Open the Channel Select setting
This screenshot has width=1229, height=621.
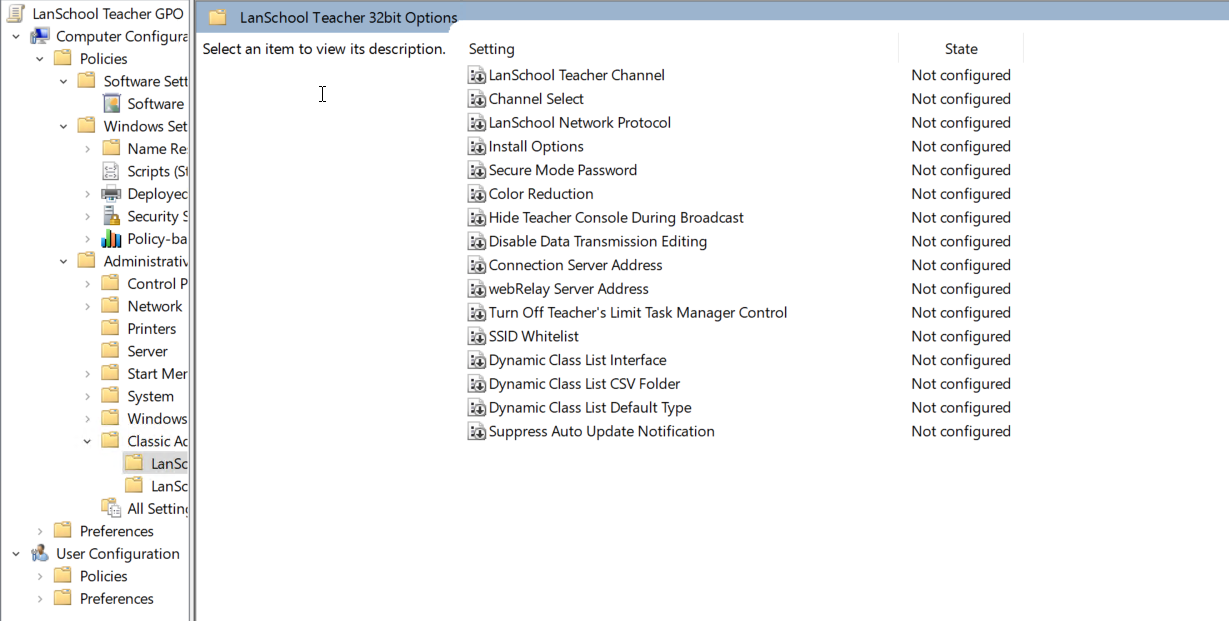pyautogui.click(x=536, y=99)
